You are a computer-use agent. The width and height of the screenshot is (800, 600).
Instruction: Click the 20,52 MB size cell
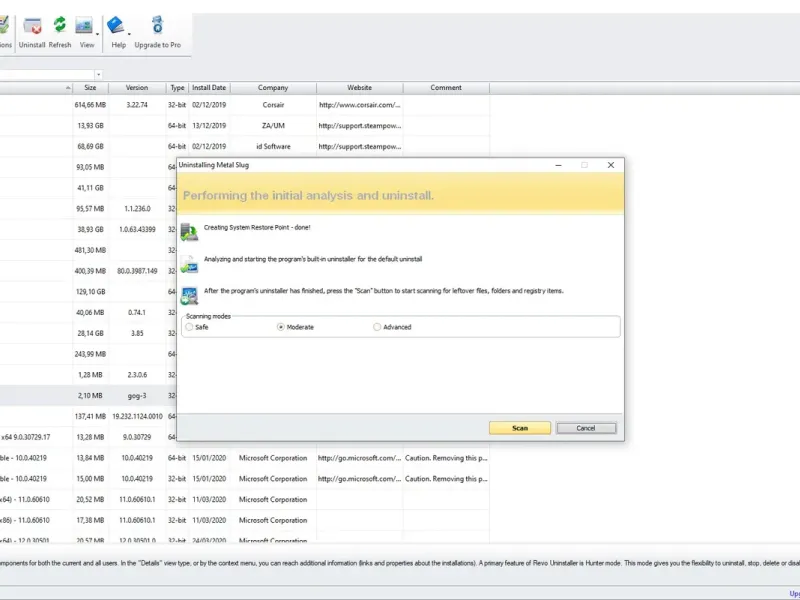[90, 499]
